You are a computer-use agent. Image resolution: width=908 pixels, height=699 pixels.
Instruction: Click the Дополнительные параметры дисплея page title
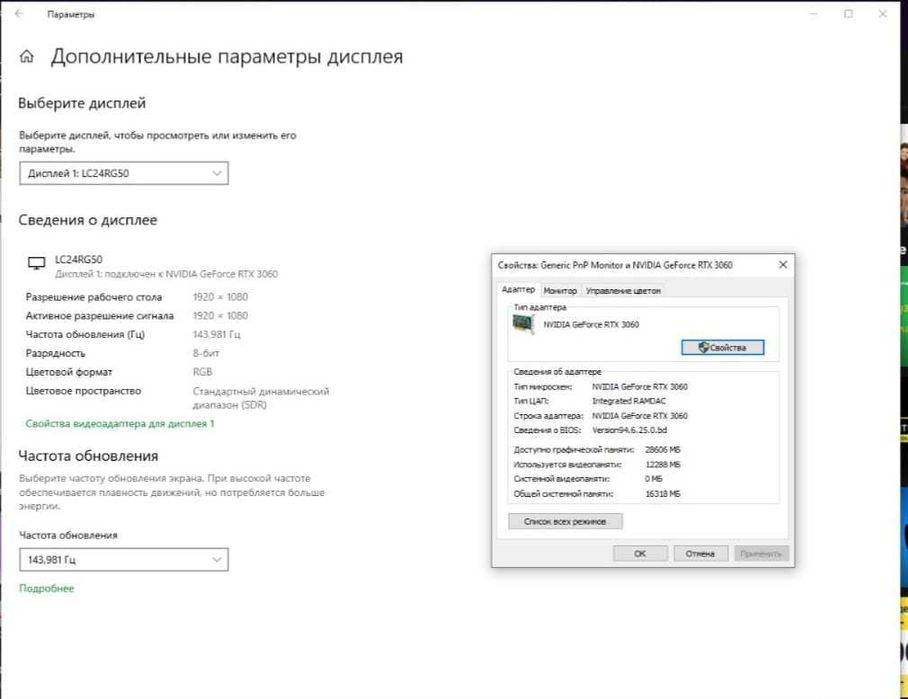[x=226, y=57]
